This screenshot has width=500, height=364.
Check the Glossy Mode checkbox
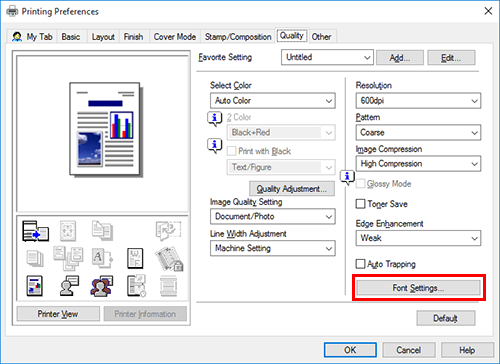point(360,184)
